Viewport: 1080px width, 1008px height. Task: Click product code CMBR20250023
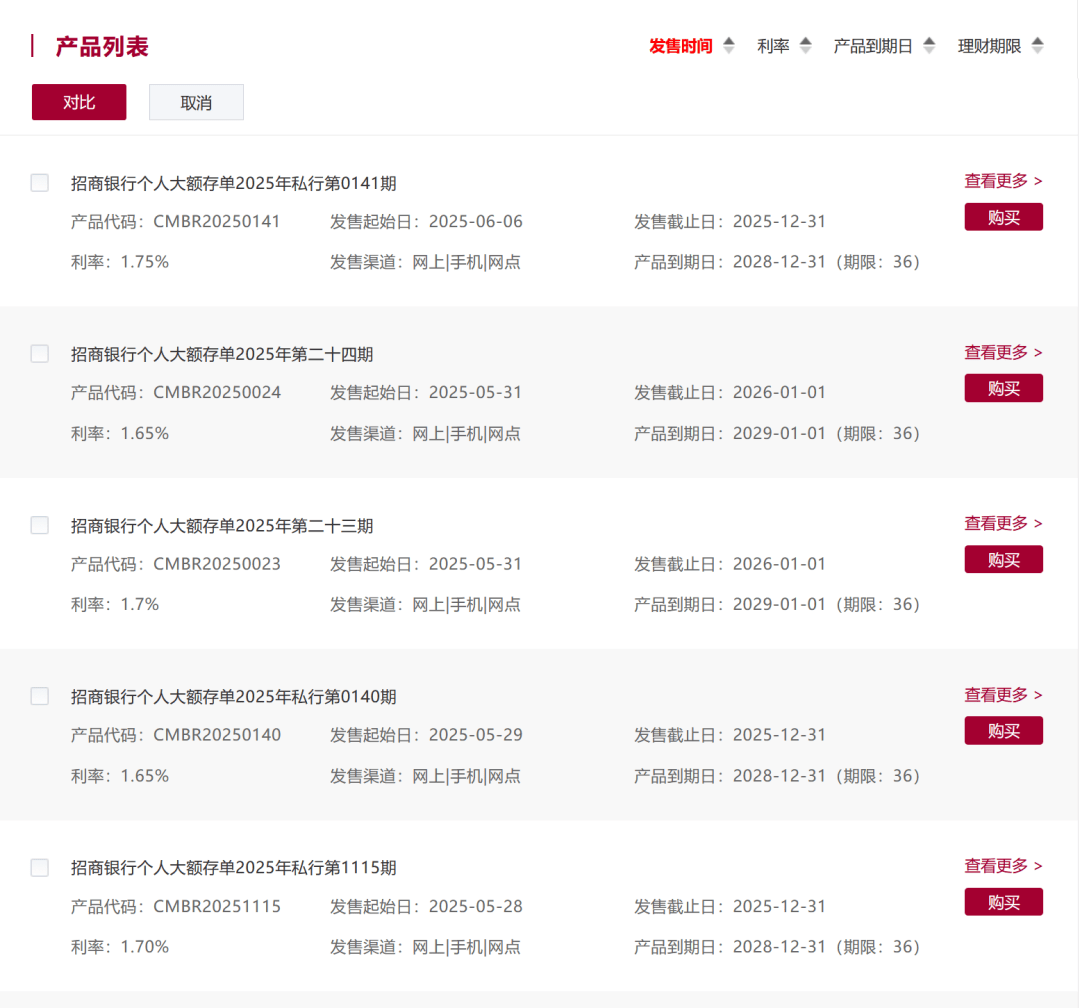pyautogui.click(x=216, y=564)
